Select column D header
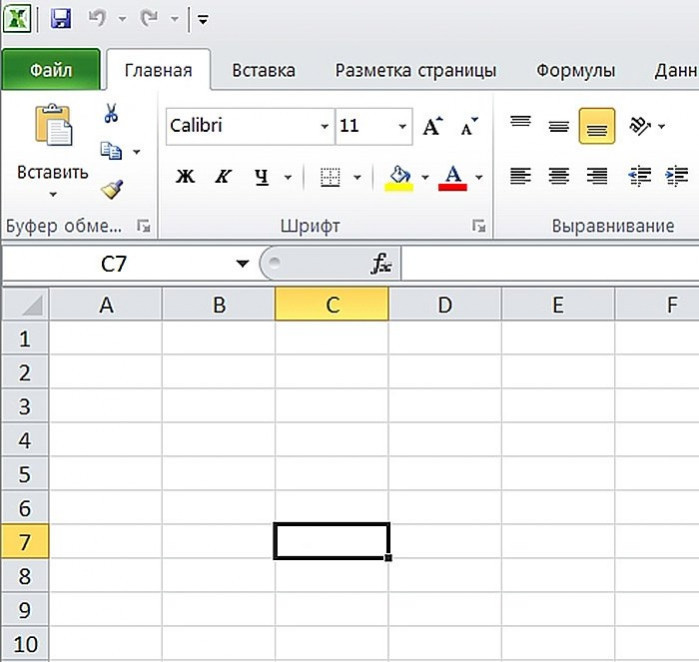Viewport: 699px width, 662px height. click(x=445, y=304)
